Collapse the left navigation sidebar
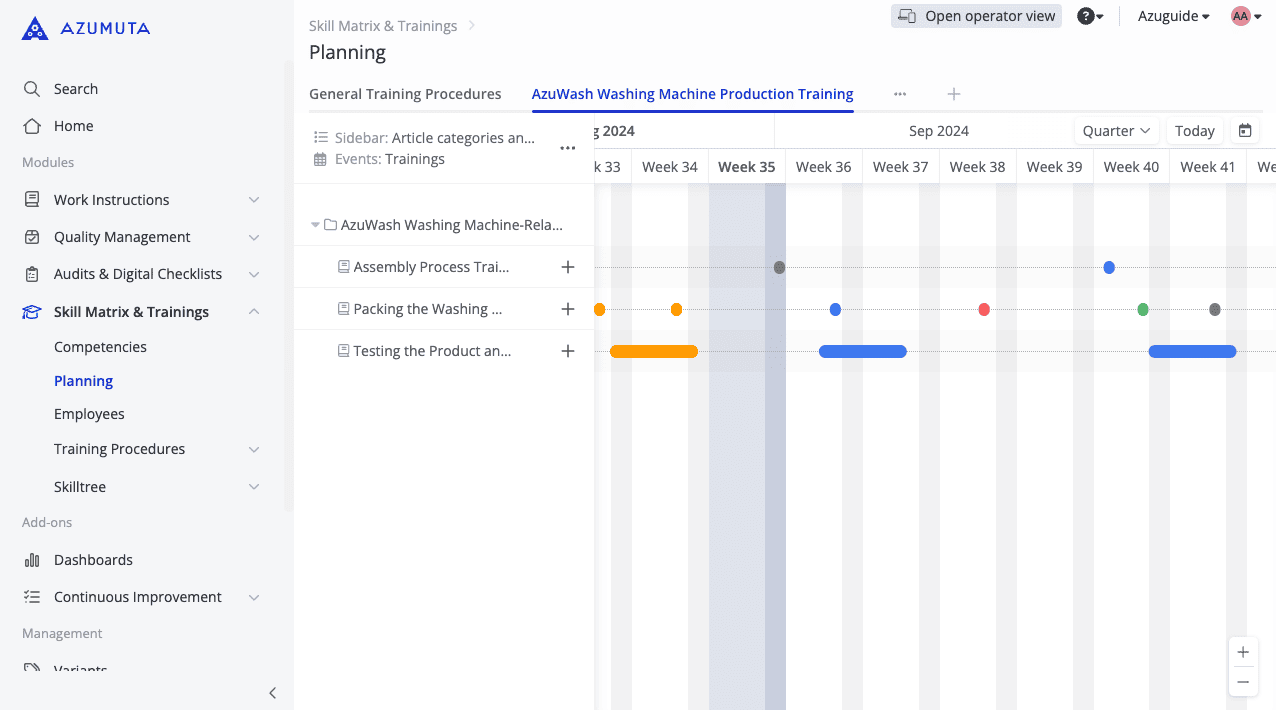 pyautogui.click(x=272, y=693)
